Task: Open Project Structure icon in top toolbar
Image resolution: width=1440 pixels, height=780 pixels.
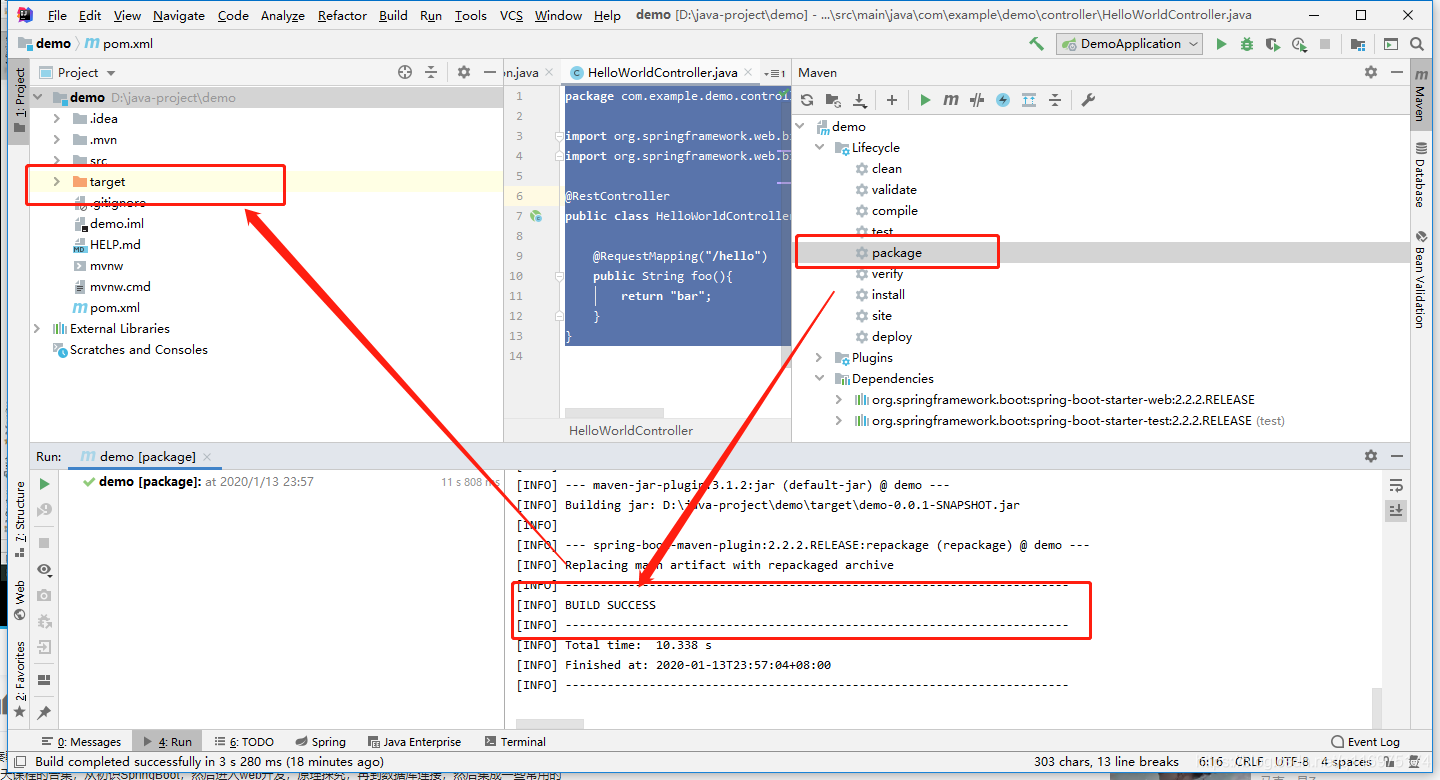Action: pos(1358,44)
